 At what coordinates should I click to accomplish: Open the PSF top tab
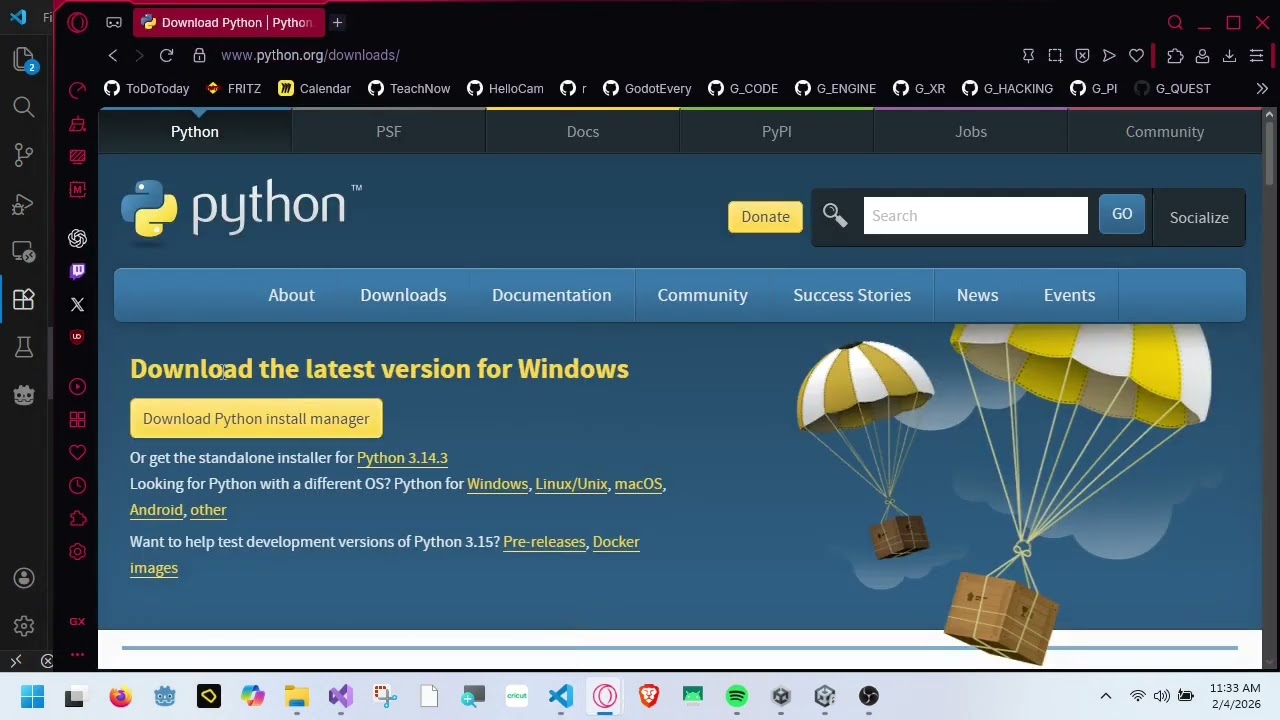click(x=389, y=131)
